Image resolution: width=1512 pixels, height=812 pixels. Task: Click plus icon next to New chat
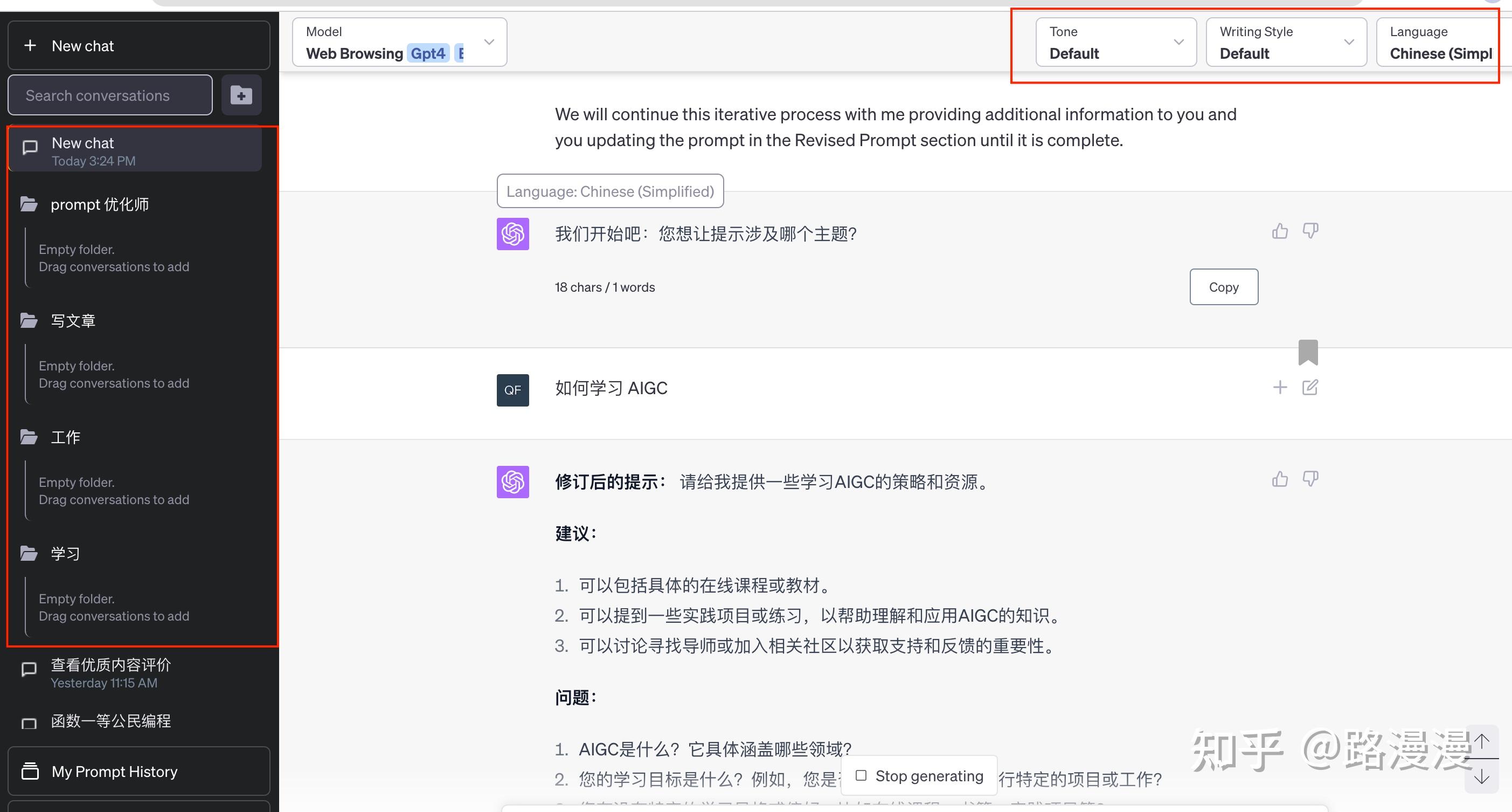(x=30, y=45)
